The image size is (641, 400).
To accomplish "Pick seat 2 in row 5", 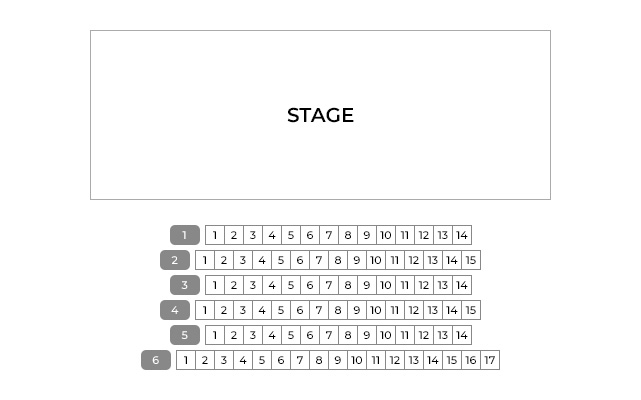I will 234,335.
